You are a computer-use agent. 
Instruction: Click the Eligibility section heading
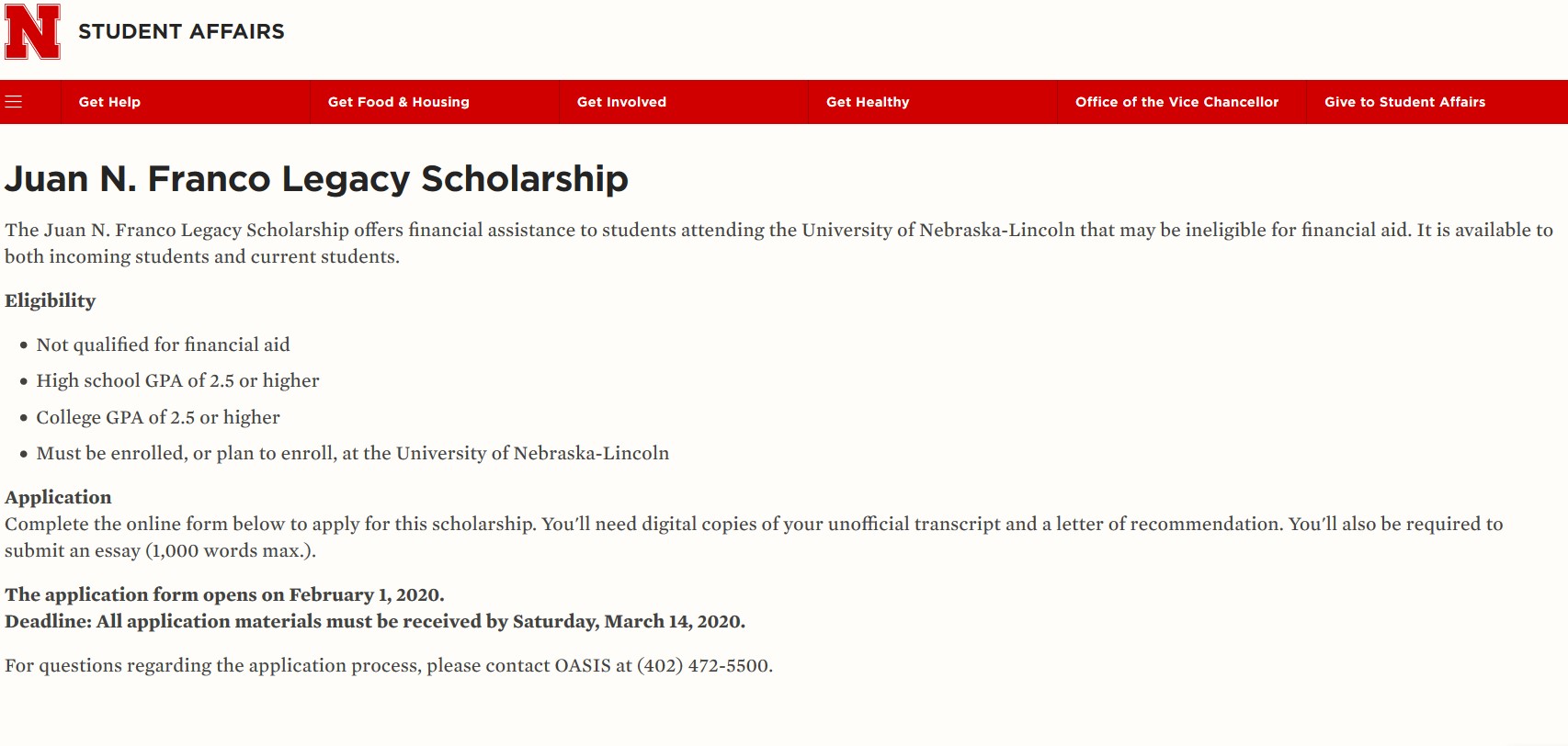tap(51, 300)
